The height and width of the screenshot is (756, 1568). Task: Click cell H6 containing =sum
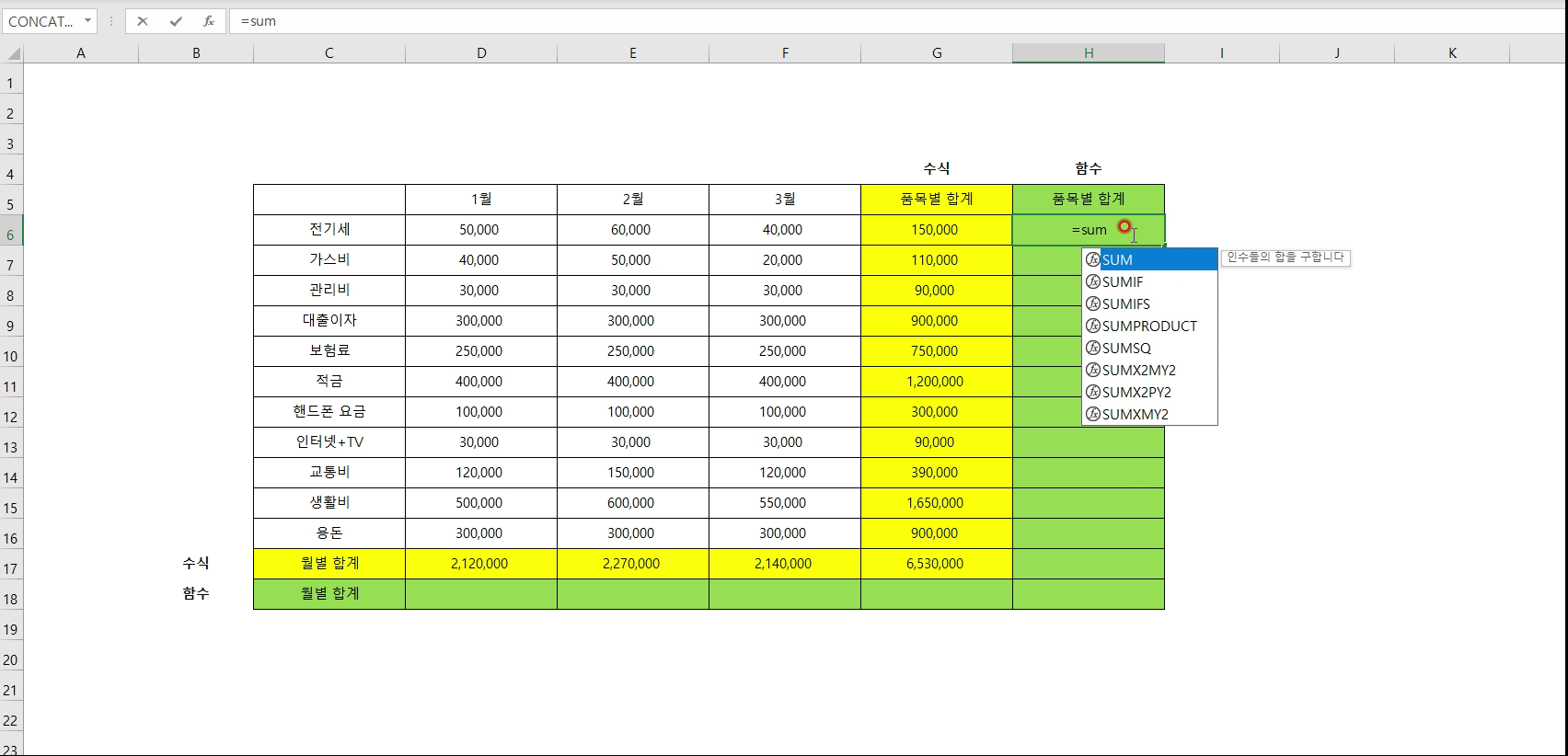pos(1089,230)
